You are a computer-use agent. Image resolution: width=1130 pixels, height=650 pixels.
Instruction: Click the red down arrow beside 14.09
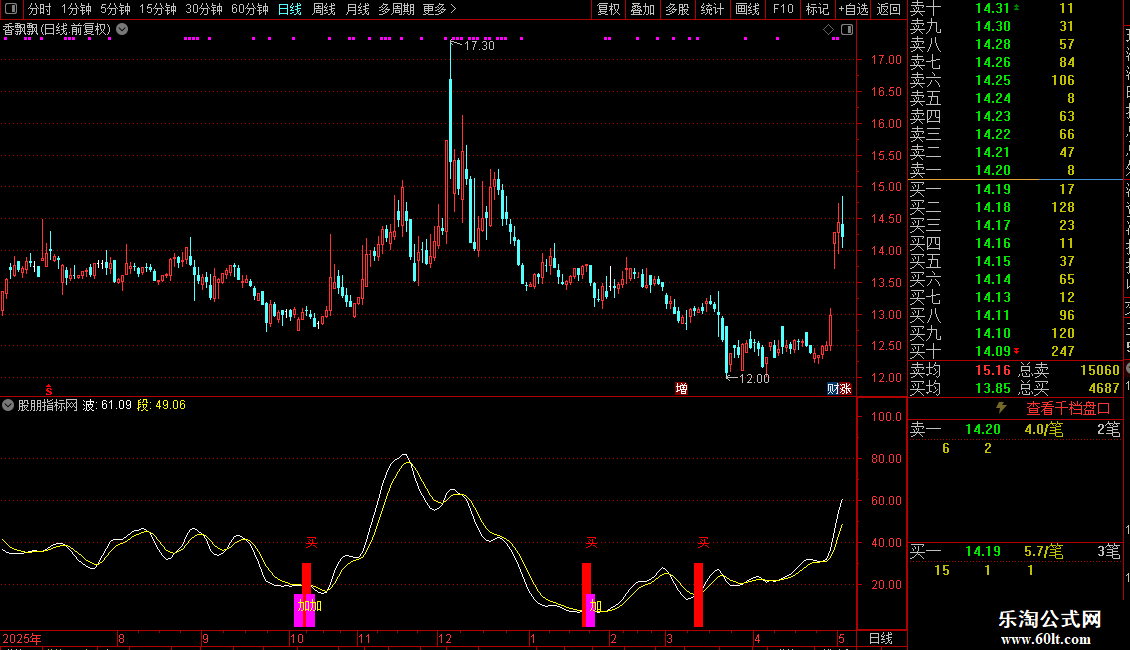click(x=1017, y=351)
